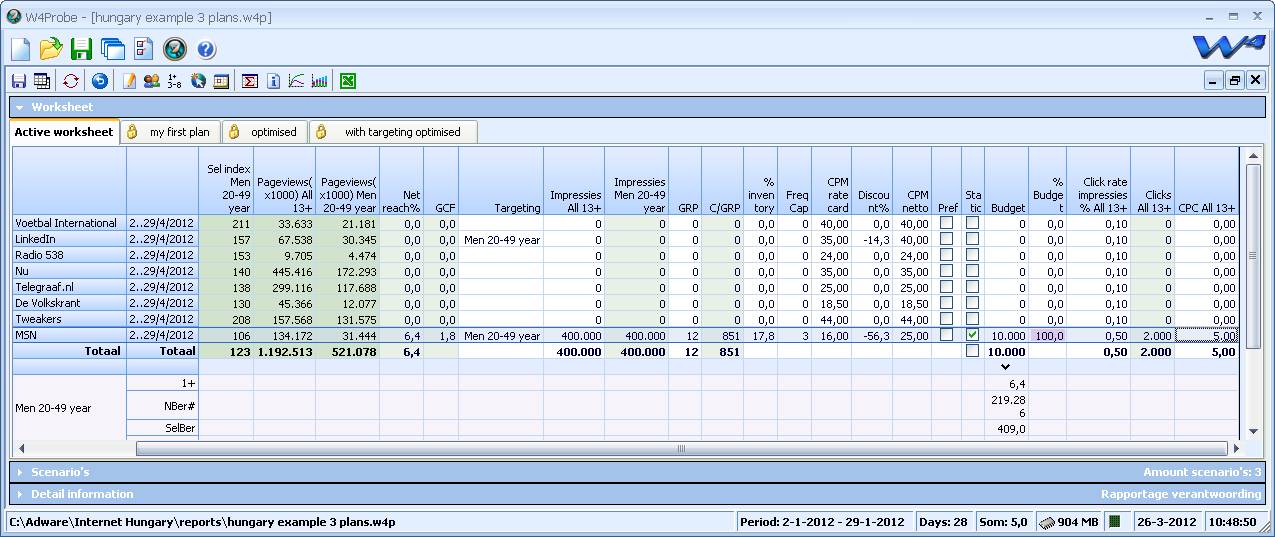Select the LinkedIn Targeting cell Men 20-49 year

point(501,239)
